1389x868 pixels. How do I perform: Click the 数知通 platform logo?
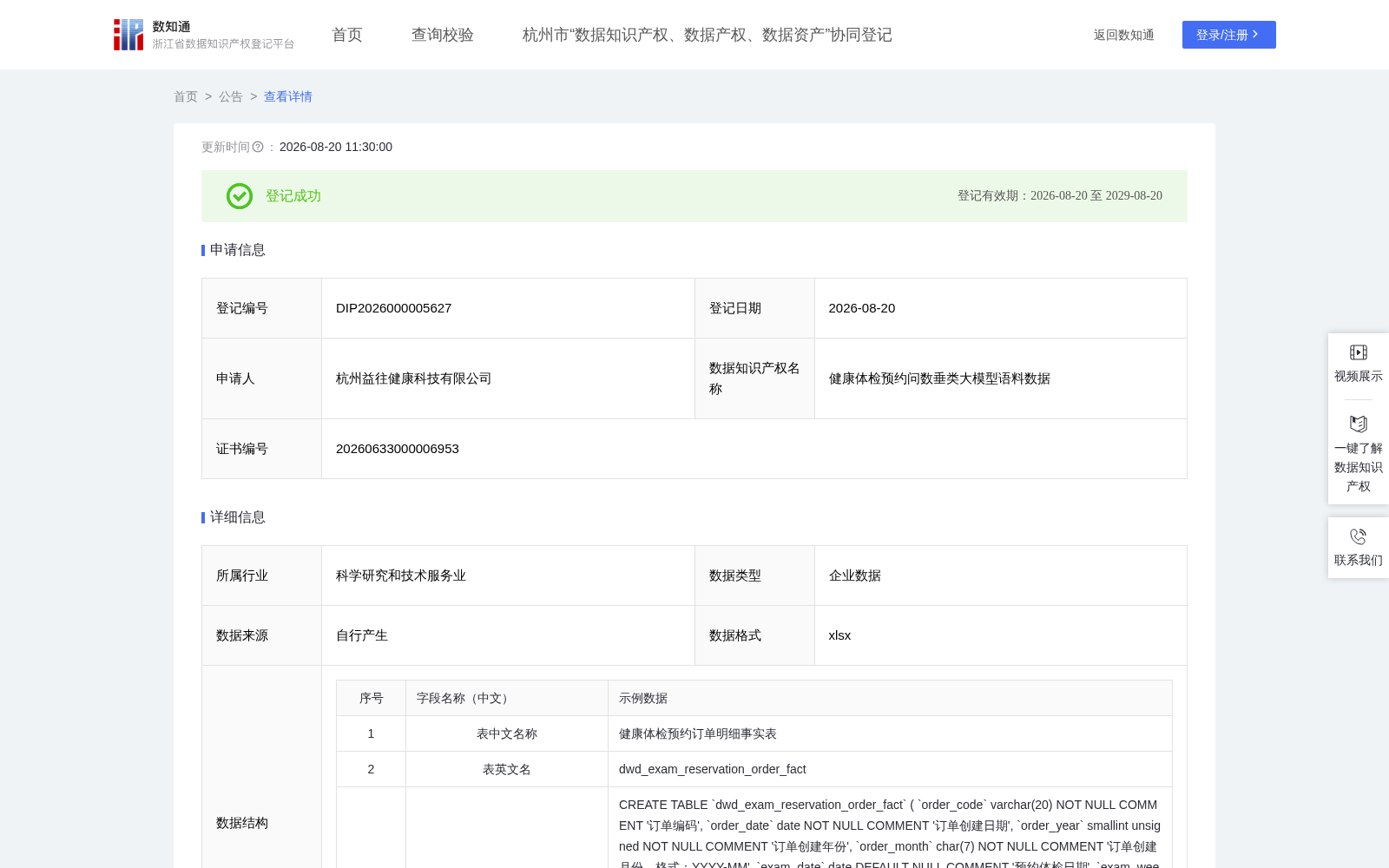pos(203,35)
